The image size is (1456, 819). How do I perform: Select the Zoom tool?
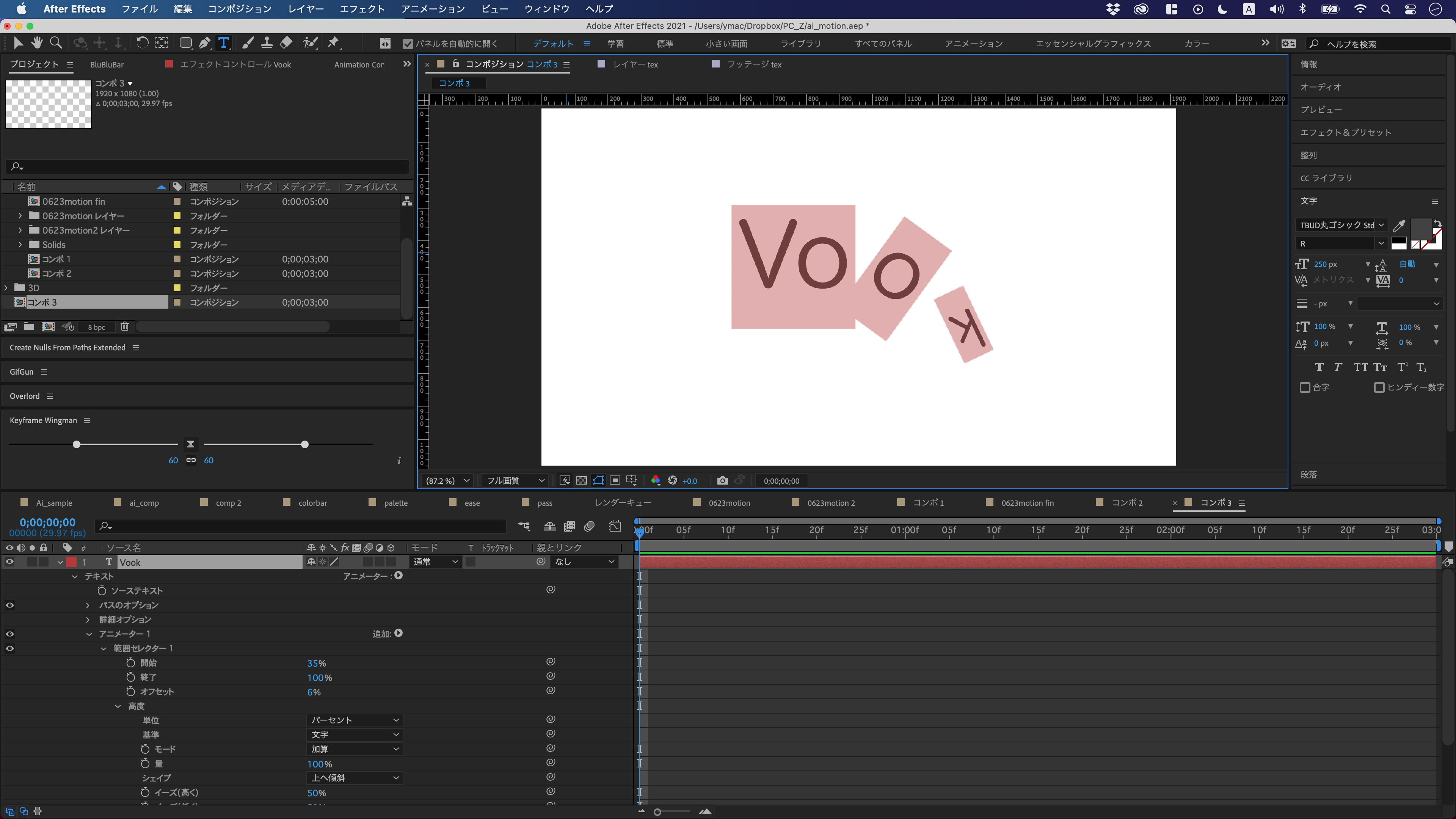click(56, 43)
